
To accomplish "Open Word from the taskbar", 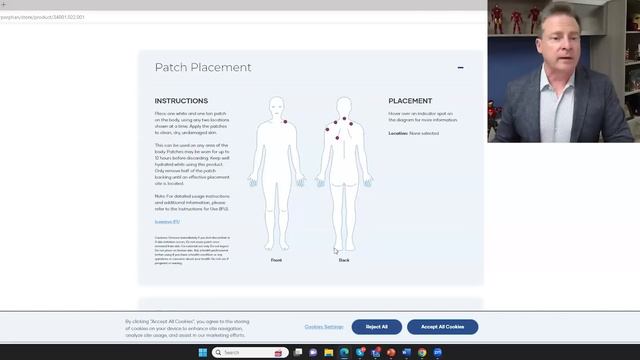I will click(x=407, y=352).
